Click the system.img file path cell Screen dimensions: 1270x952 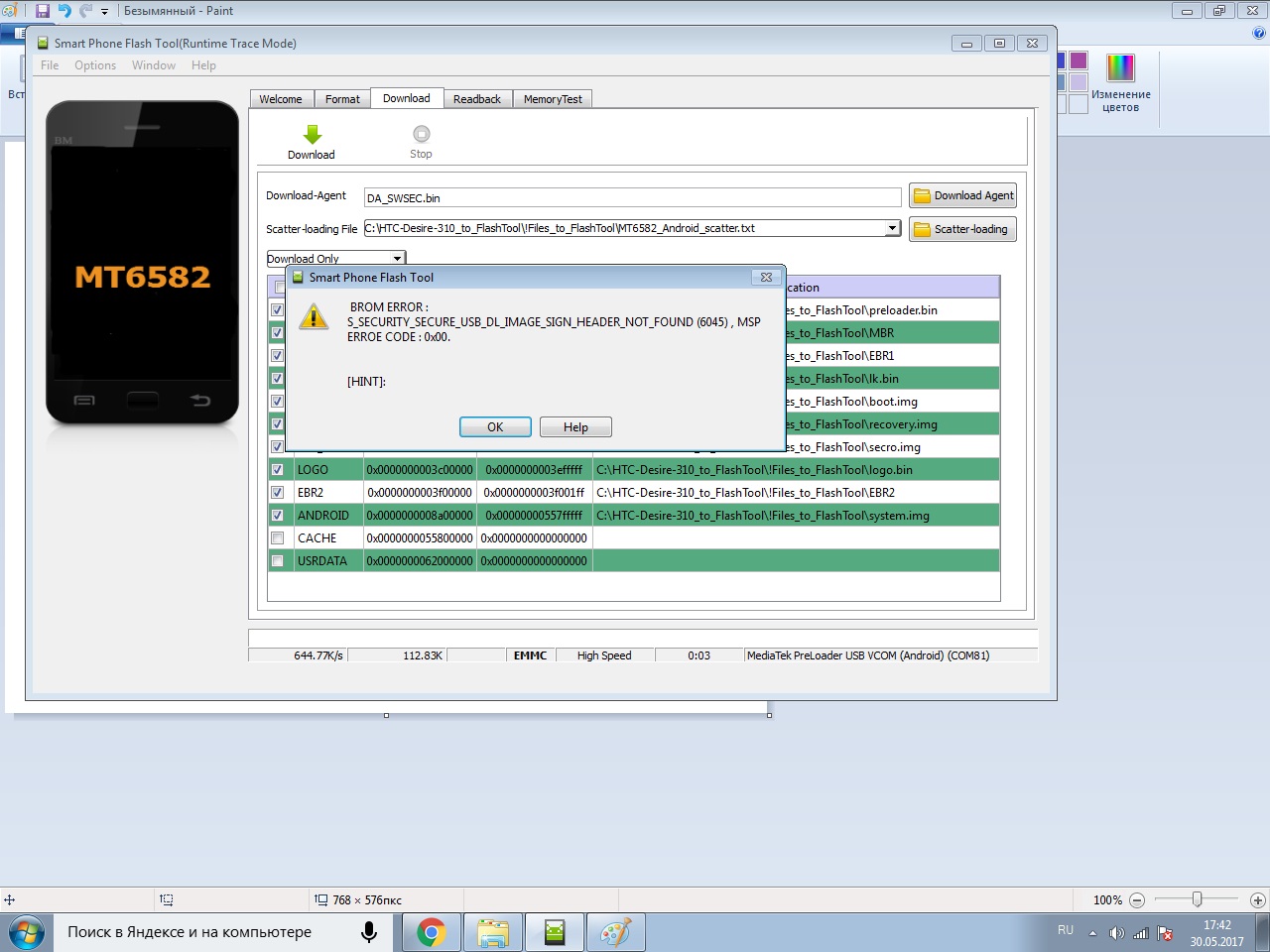coord(796,516)
